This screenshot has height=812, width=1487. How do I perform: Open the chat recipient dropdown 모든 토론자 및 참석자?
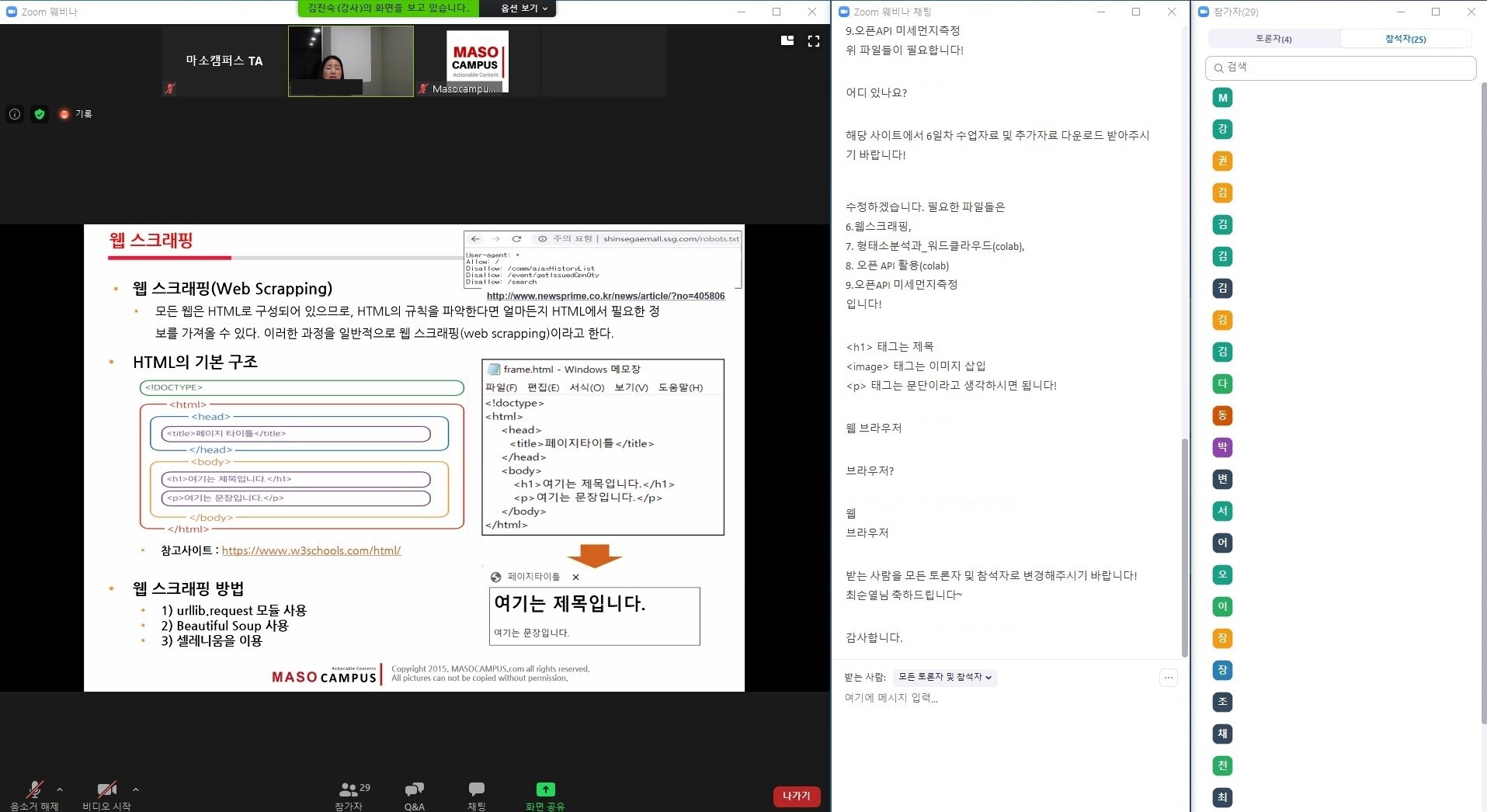tap(944, 677)
